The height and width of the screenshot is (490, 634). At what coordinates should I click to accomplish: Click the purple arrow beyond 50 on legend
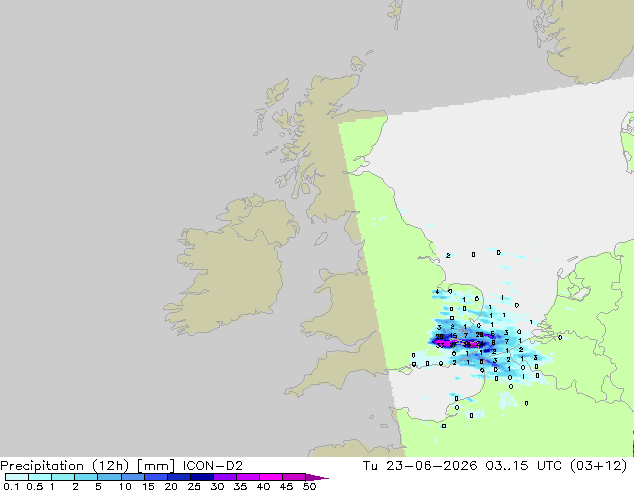pyautogui.click(x=317, y=477)
